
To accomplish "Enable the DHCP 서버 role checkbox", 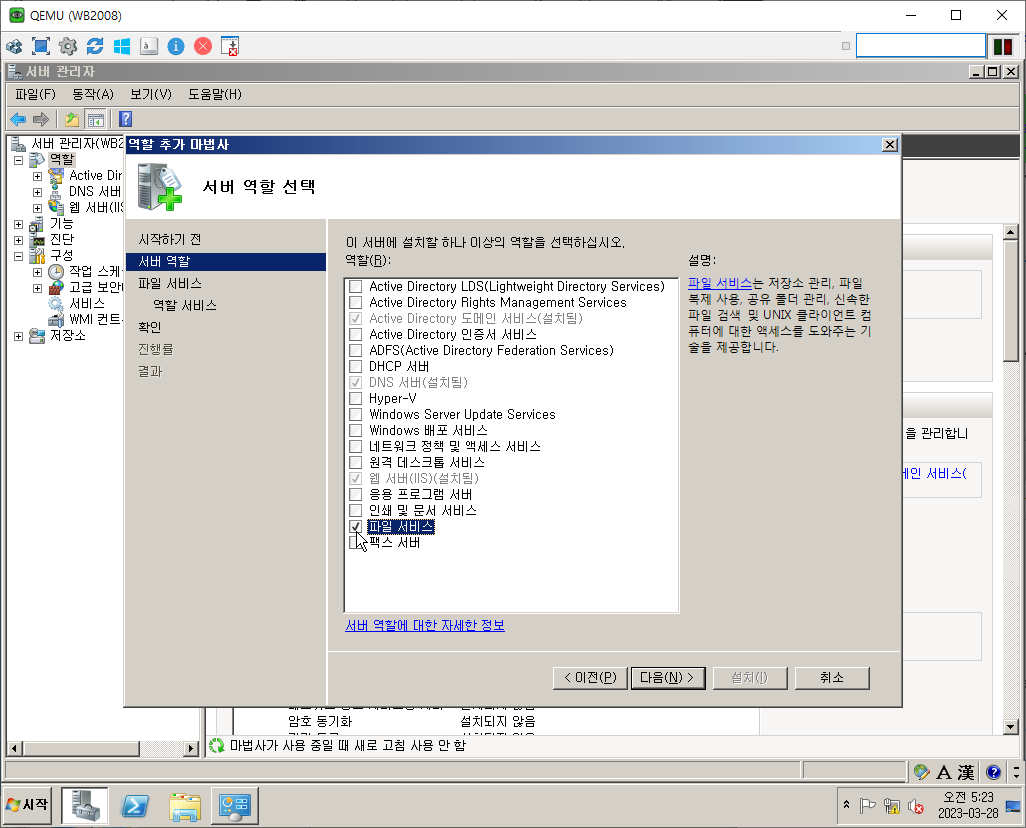I will pos(355,367).
